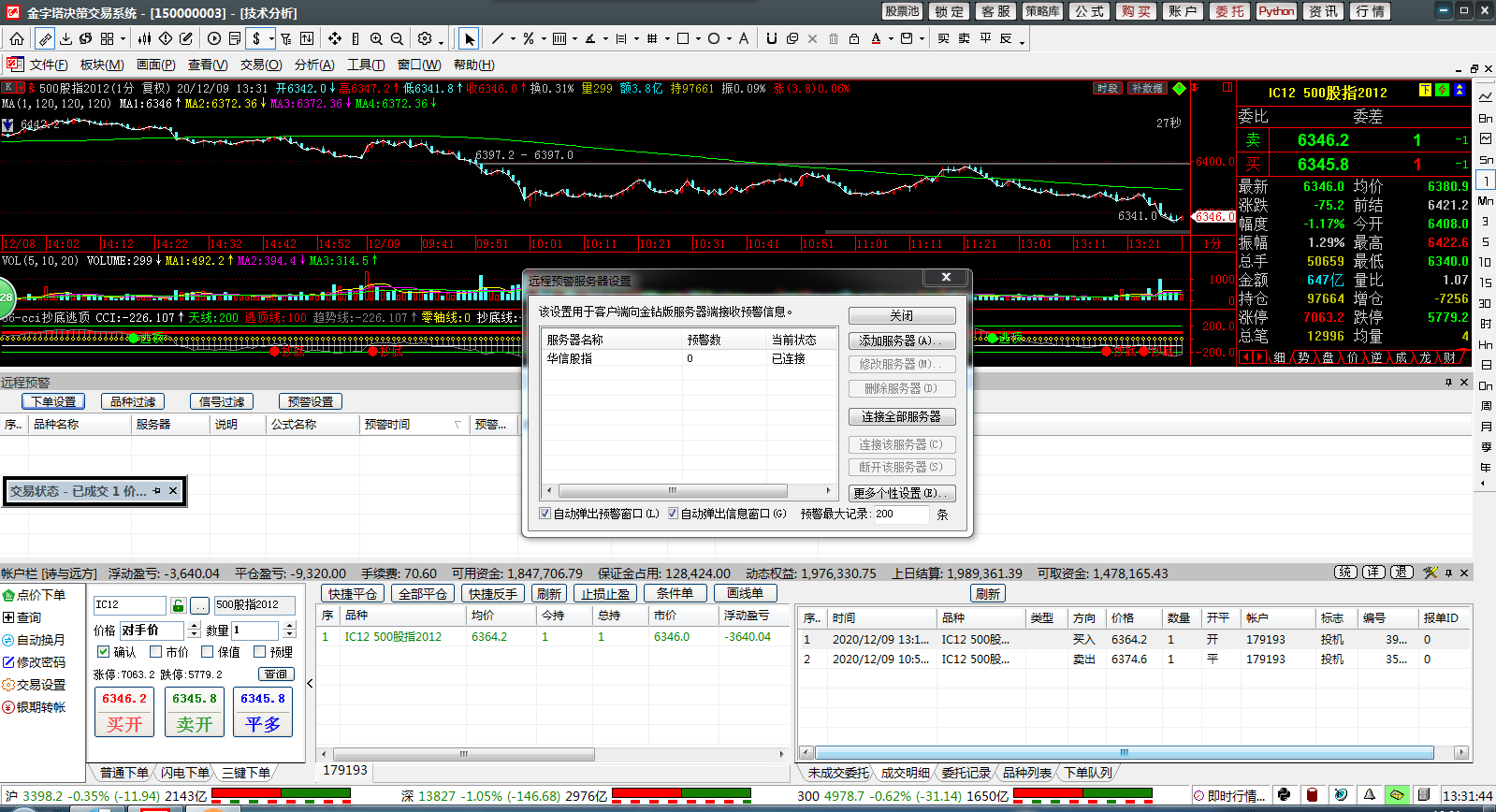The height and width of the screenshot is (812, 1496).
Task: Switch to the 闪电下单 tab
Action: pyautogui.click(x=184, y=773)
